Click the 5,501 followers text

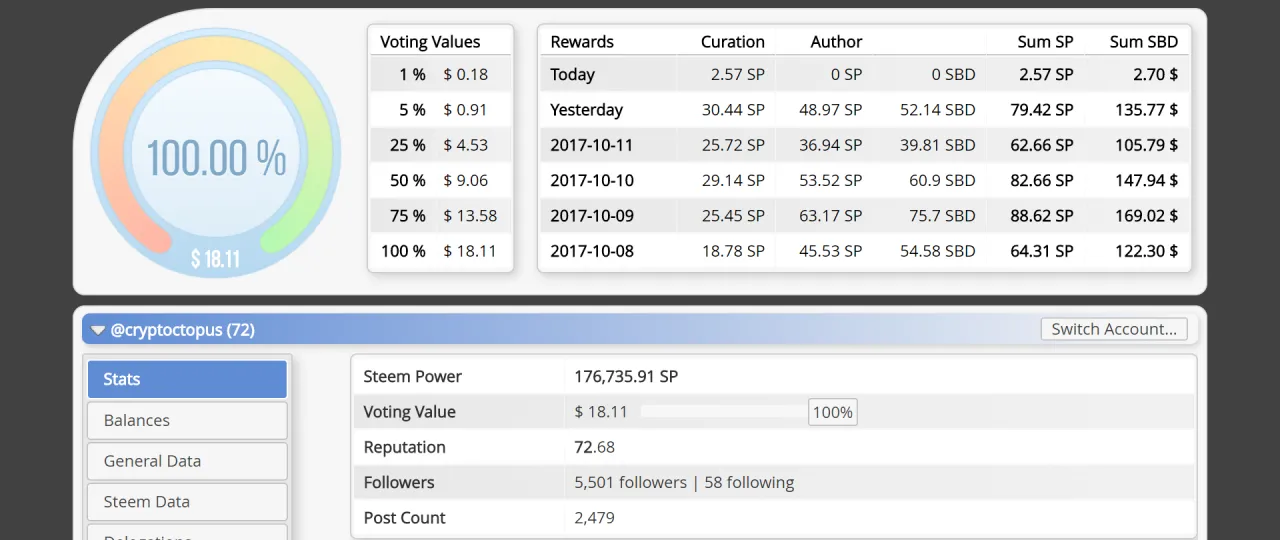(x=630, y=482)
